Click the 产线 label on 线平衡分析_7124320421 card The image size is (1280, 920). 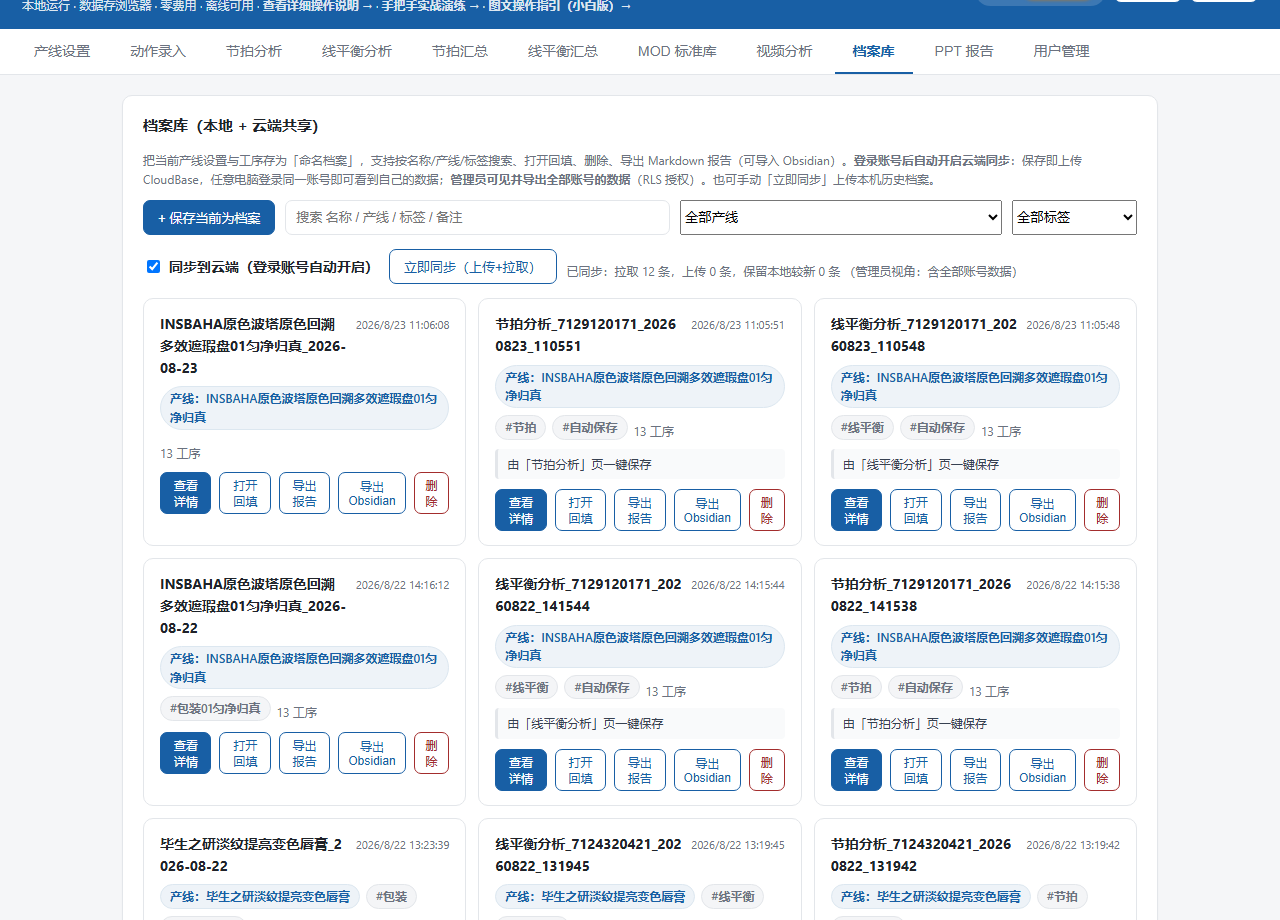(x=594, y=897)
